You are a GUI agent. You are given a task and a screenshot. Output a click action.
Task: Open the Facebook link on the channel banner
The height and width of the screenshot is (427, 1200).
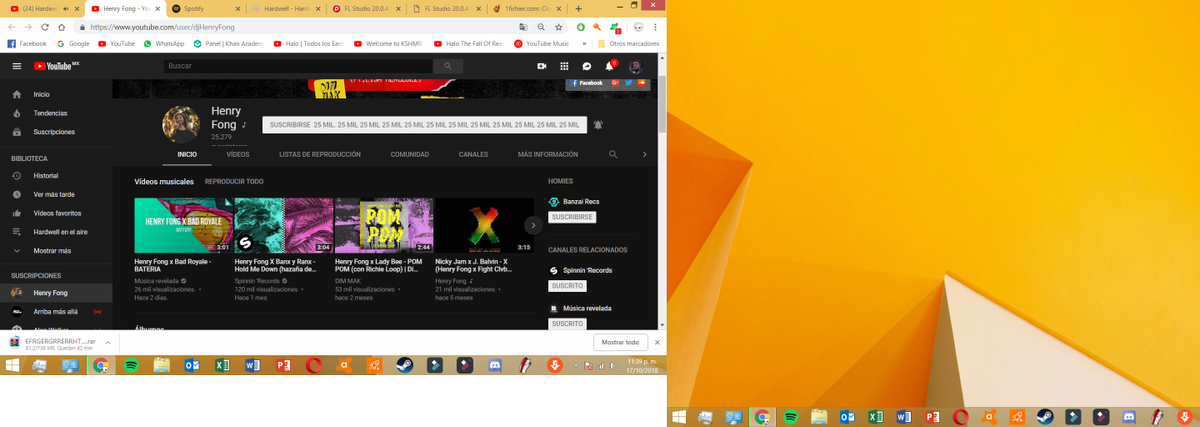(587, 83)
